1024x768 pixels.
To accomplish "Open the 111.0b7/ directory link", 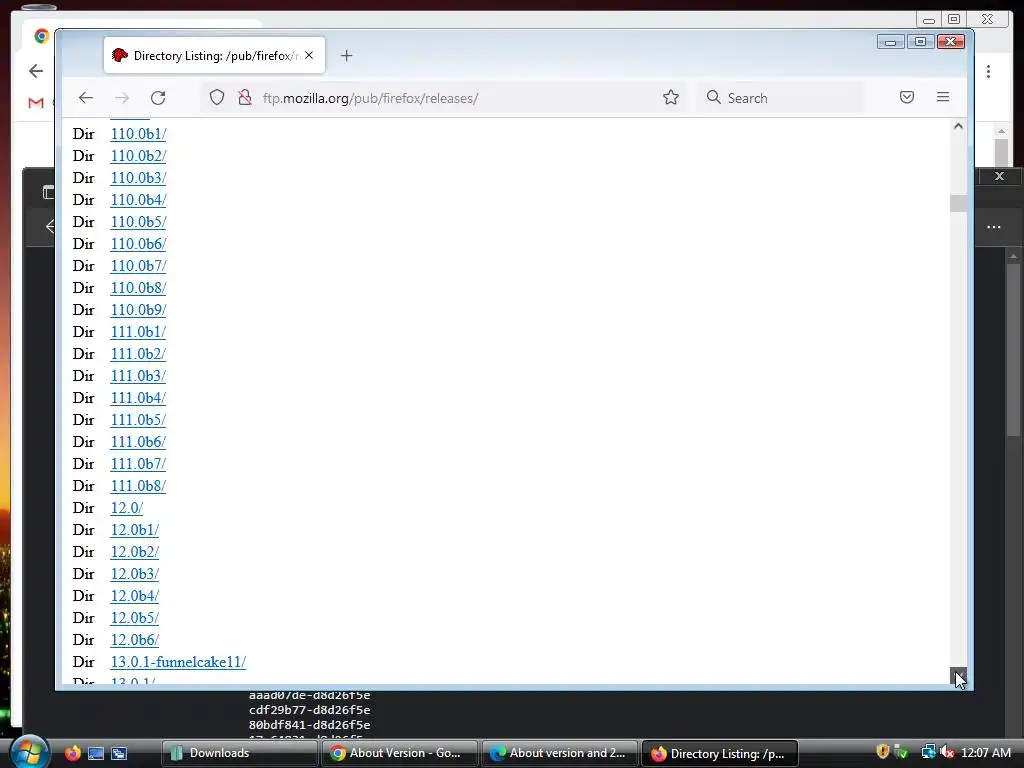I will pyautogui.click(x=138, y=464).
